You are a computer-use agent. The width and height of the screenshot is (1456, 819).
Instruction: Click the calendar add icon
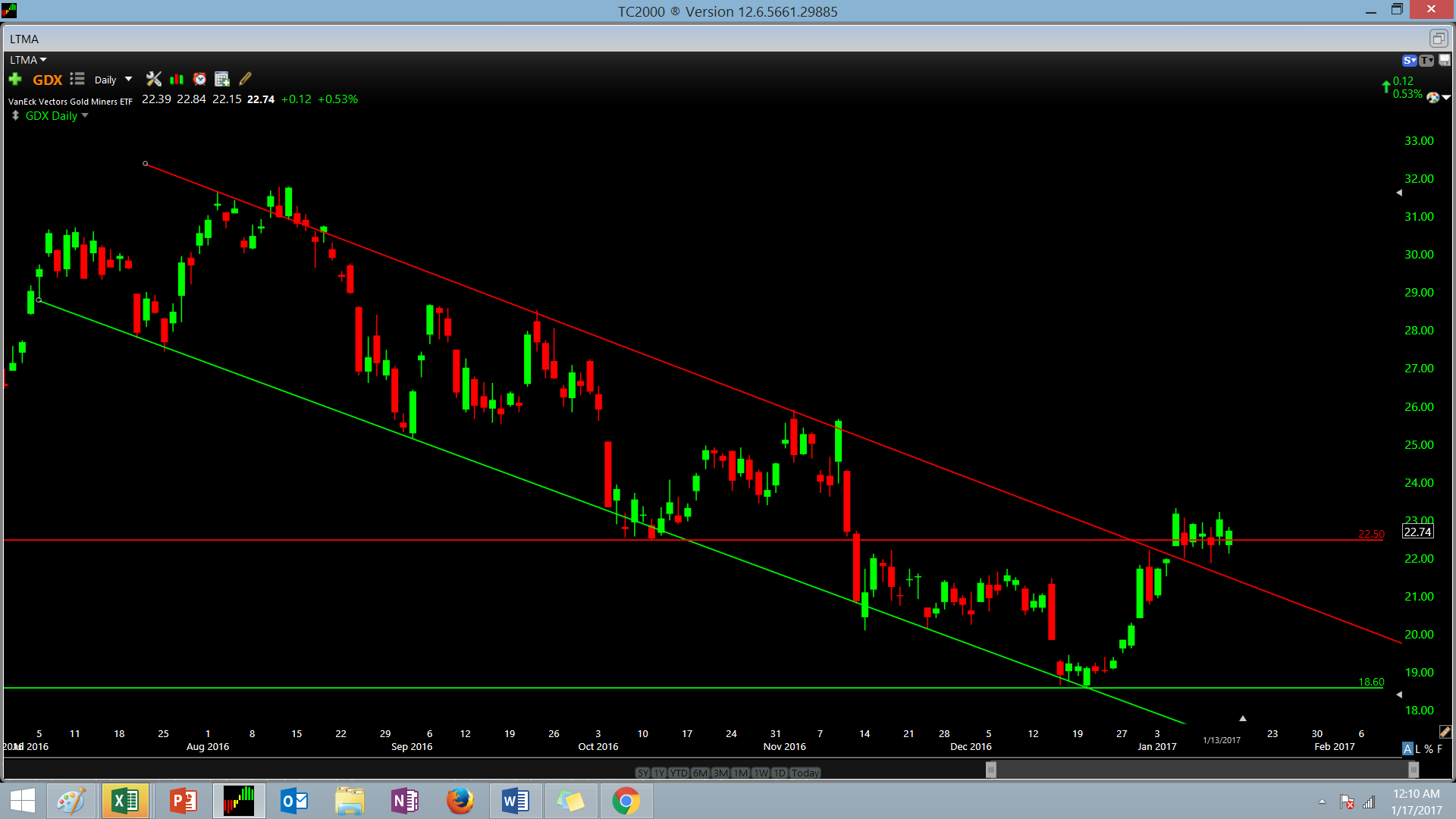coord(222,79)
